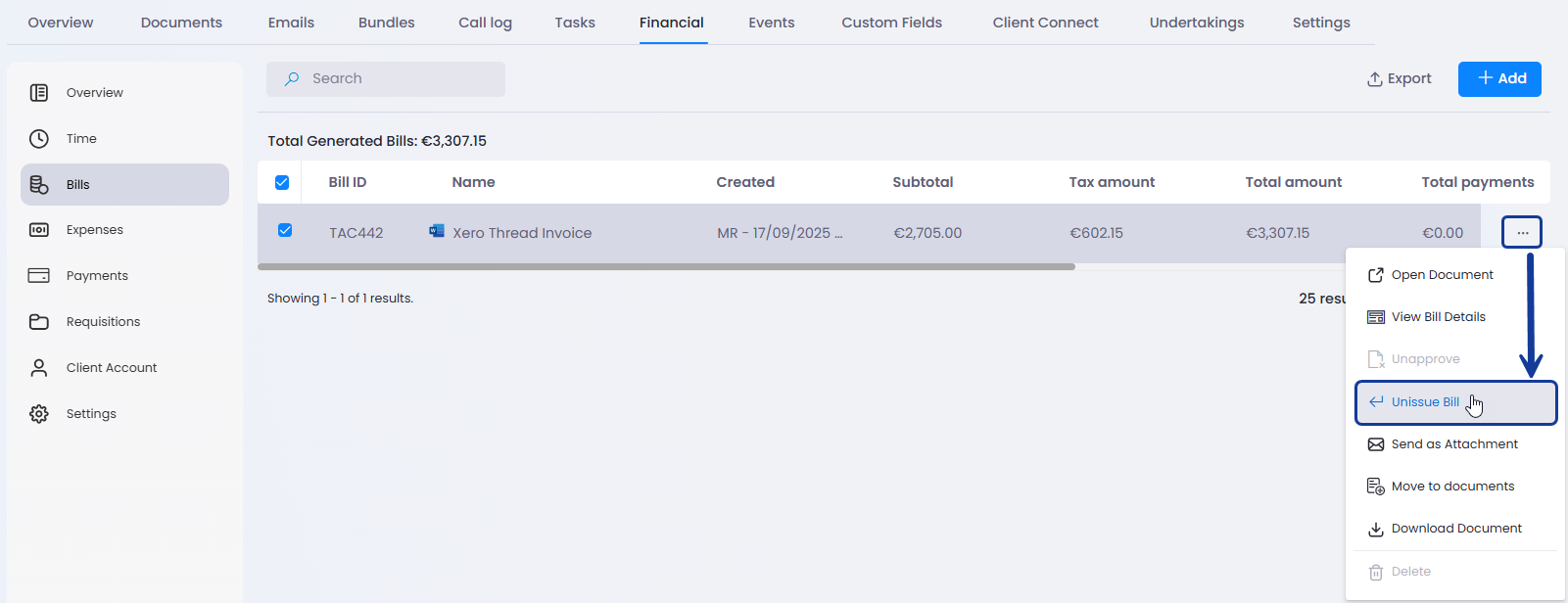
Task: Click the Bills icon in sidebar
Action: click(39, 184)
